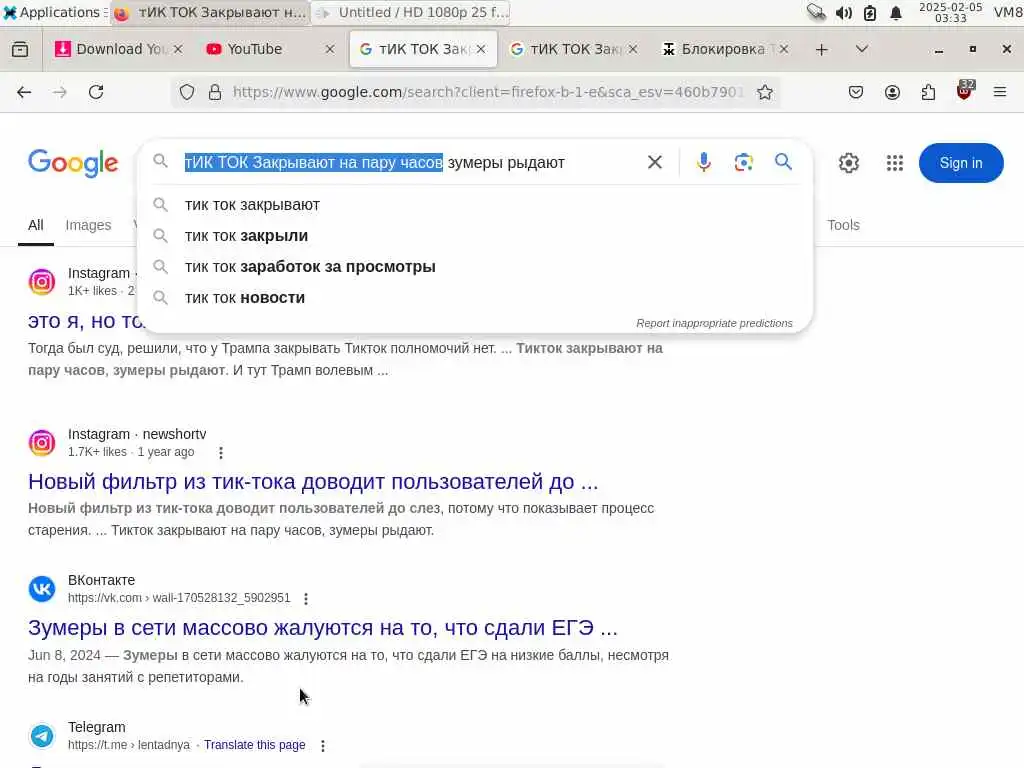Open Google quick settings gear
This screenshot has height=768, width=1024.
coord(848,163)
